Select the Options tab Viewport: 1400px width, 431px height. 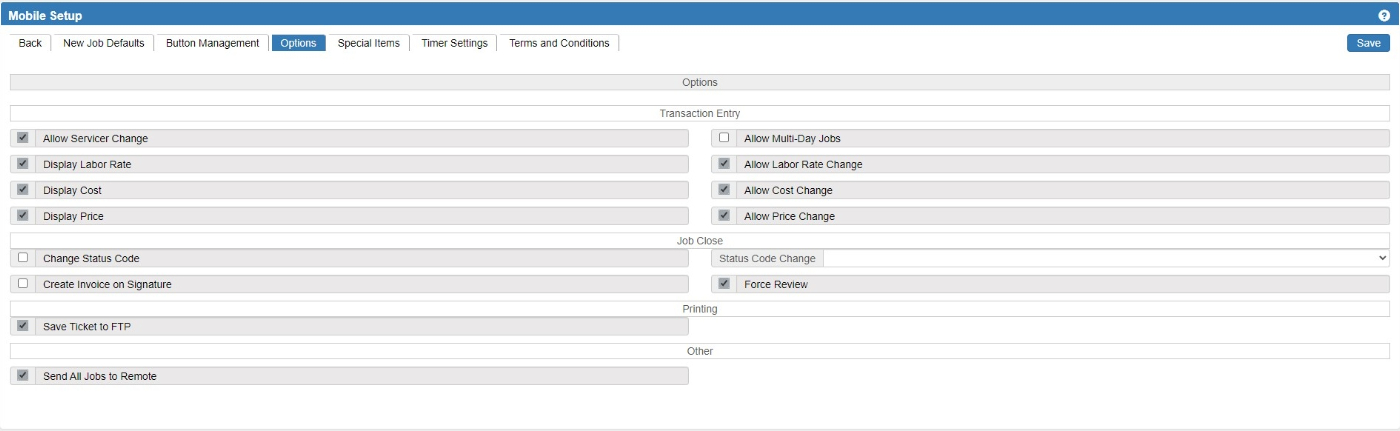pos(298,43)
